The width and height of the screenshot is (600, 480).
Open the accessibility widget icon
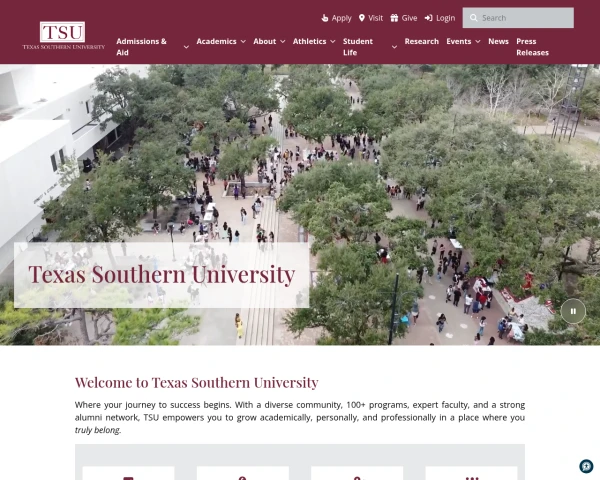click(586, 466)
